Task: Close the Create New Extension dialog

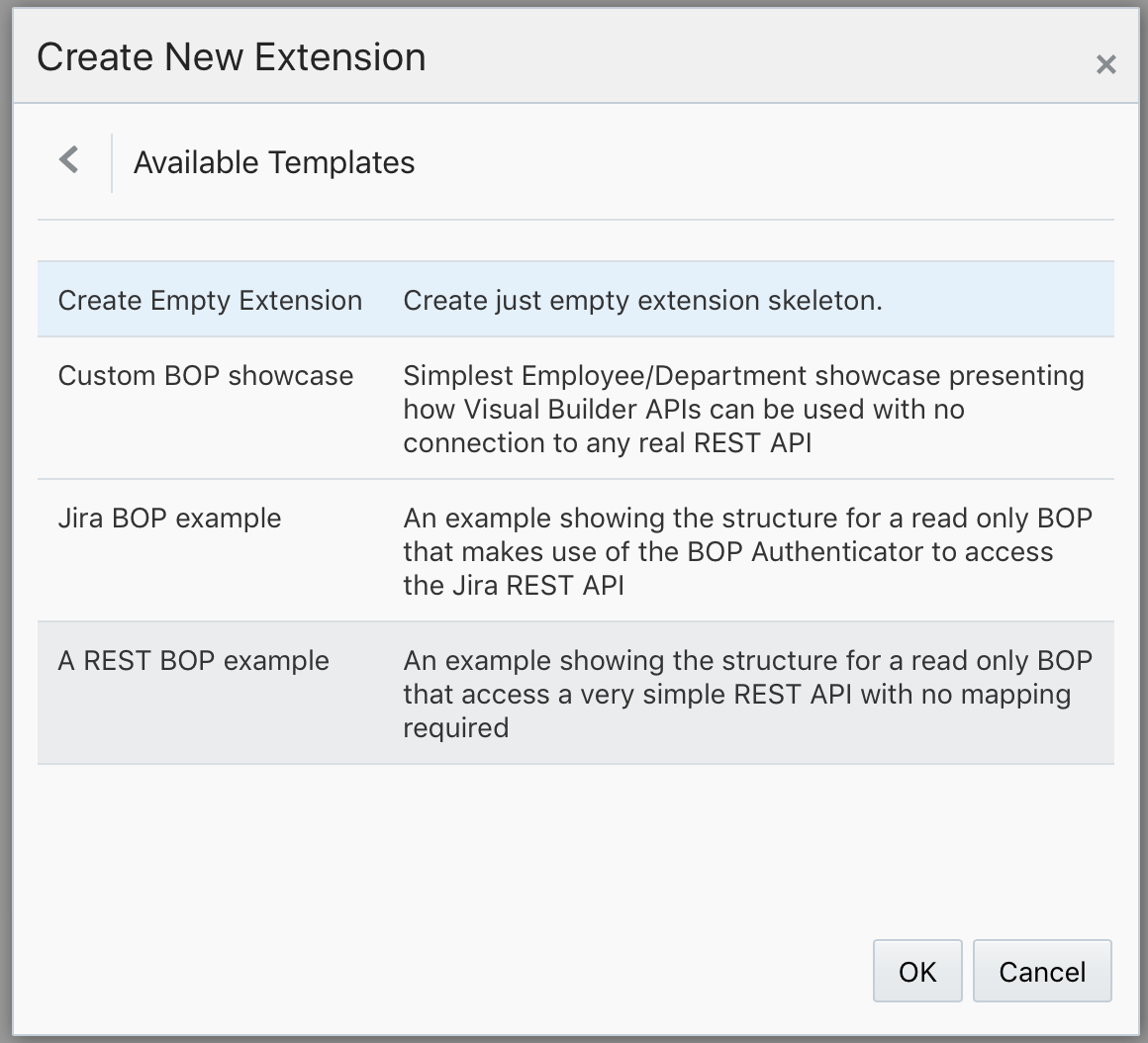Action: tap(1105, 65)
